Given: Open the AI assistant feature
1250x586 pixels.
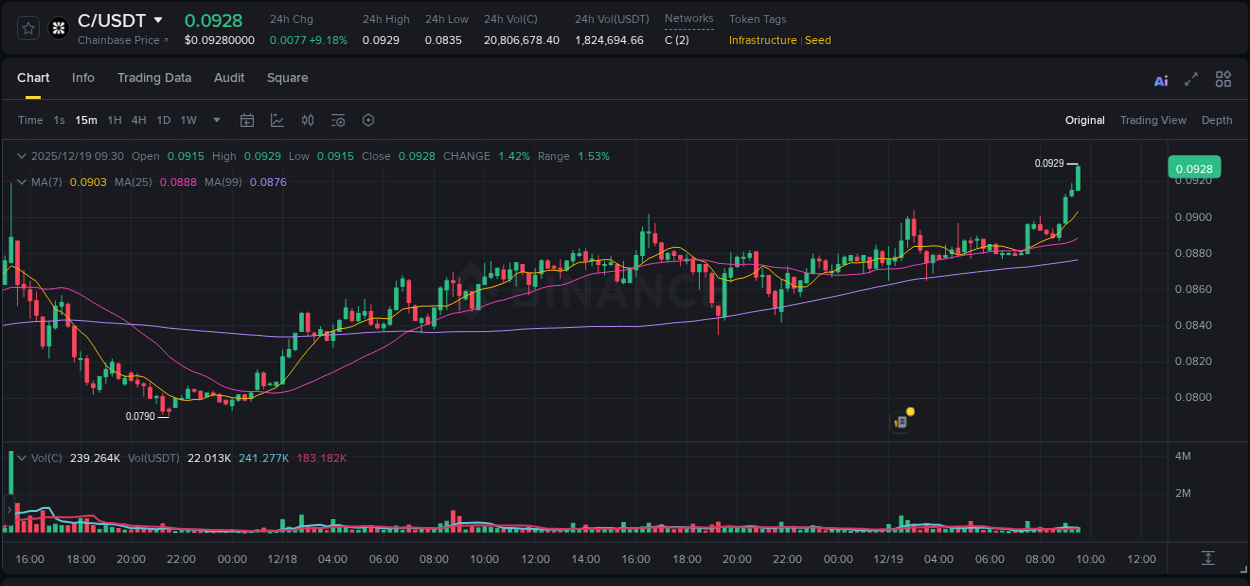Looking at the screenshot, I should 1160,79.
